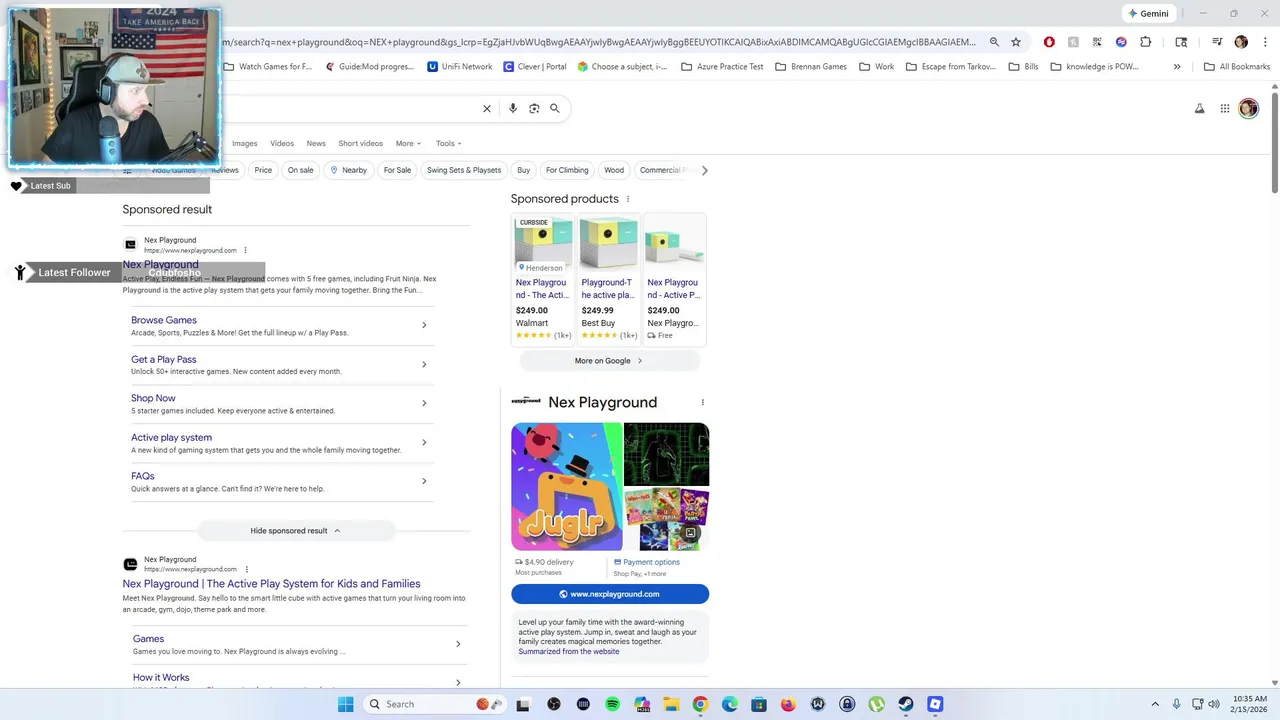The width and height of the screenshot is (1280, 720).
Task: Open the Azure Practice Test bookmark folder
Action: coord(722,67)
